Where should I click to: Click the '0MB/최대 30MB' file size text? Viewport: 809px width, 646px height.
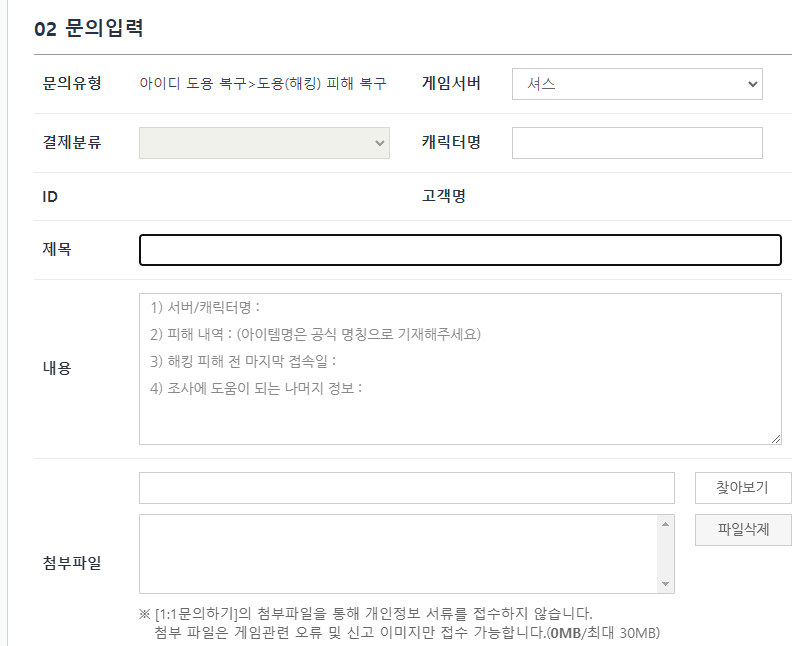click(605, 633)
